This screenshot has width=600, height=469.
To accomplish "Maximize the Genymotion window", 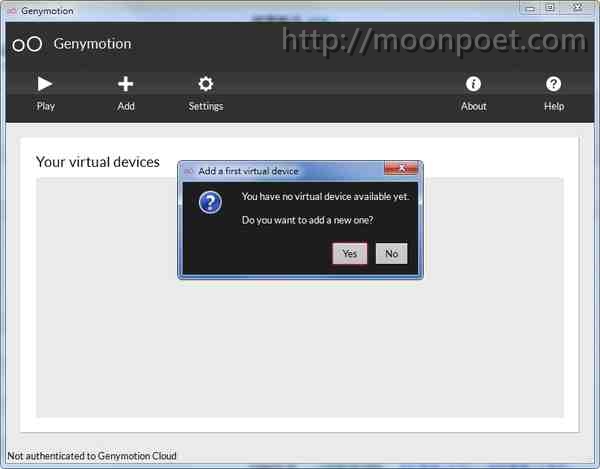I will 549,8.
